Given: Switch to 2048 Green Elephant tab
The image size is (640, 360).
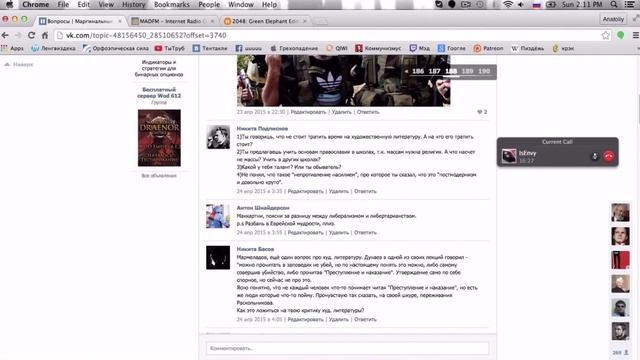Looking at the screenshot, I should click(265, 21).
